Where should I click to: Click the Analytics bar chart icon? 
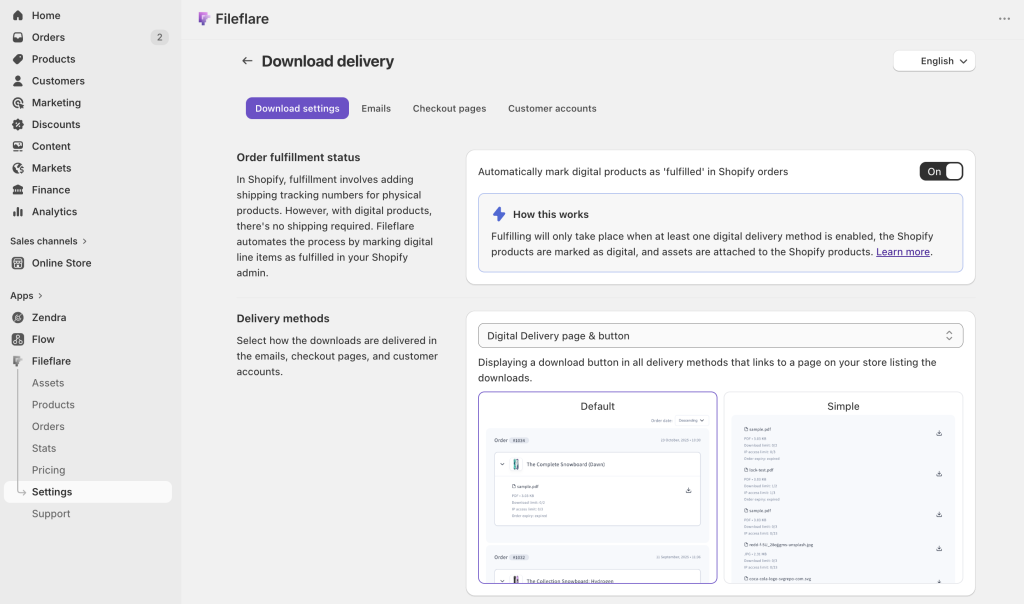point(18,212)
